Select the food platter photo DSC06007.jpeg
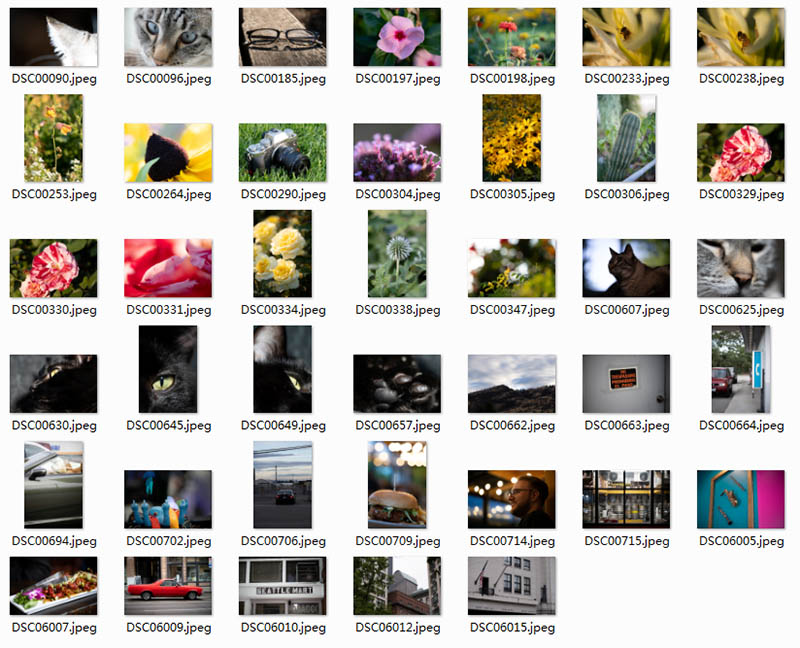 click(x=53, y=586)
